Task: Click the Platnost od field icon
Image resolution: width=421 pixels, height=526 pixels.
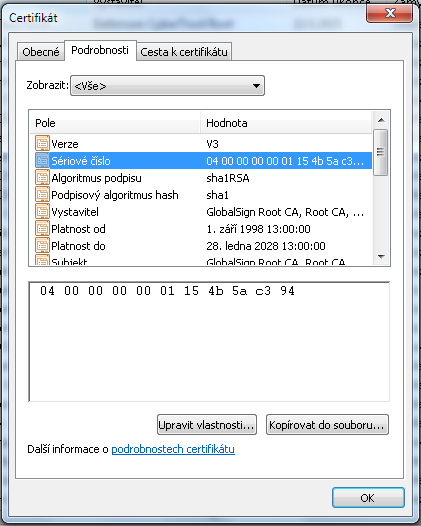Action: 42,229
